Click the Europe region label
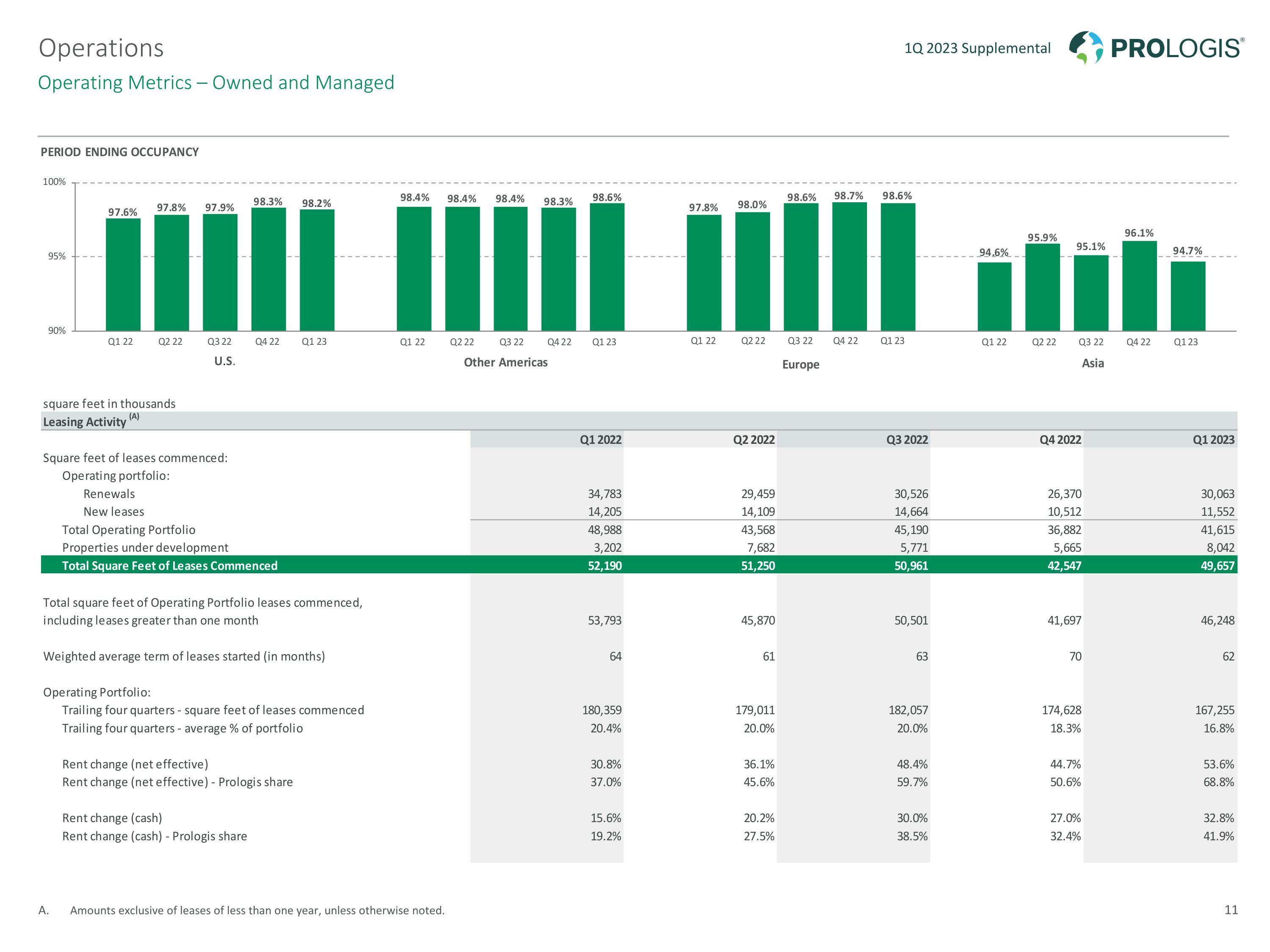 click(x=801, y=364)
